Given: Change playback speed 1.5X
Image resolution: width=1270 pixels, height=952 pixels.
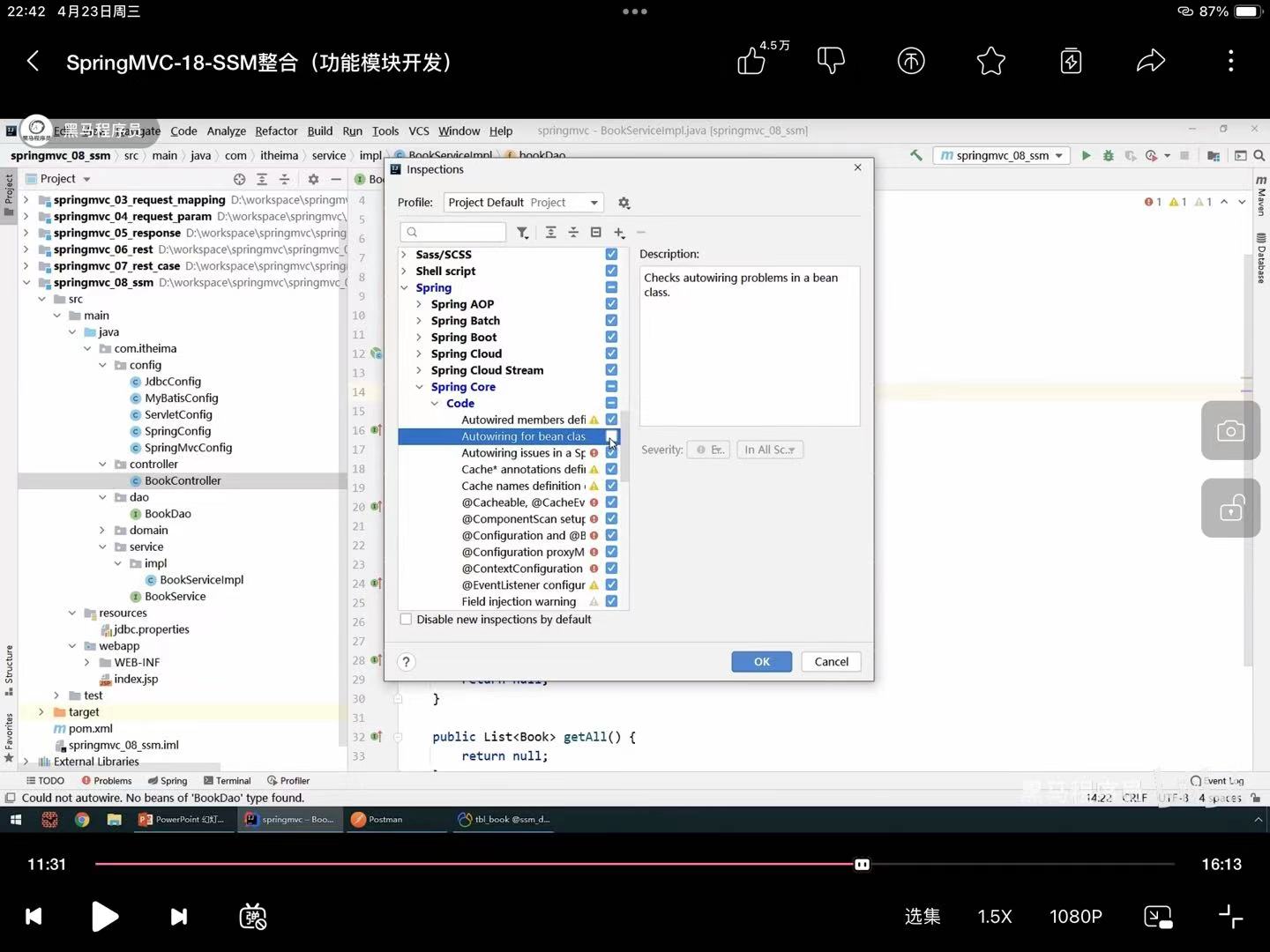Looking at the screenshot, I should pyautogui.click(x=995, y=917).
